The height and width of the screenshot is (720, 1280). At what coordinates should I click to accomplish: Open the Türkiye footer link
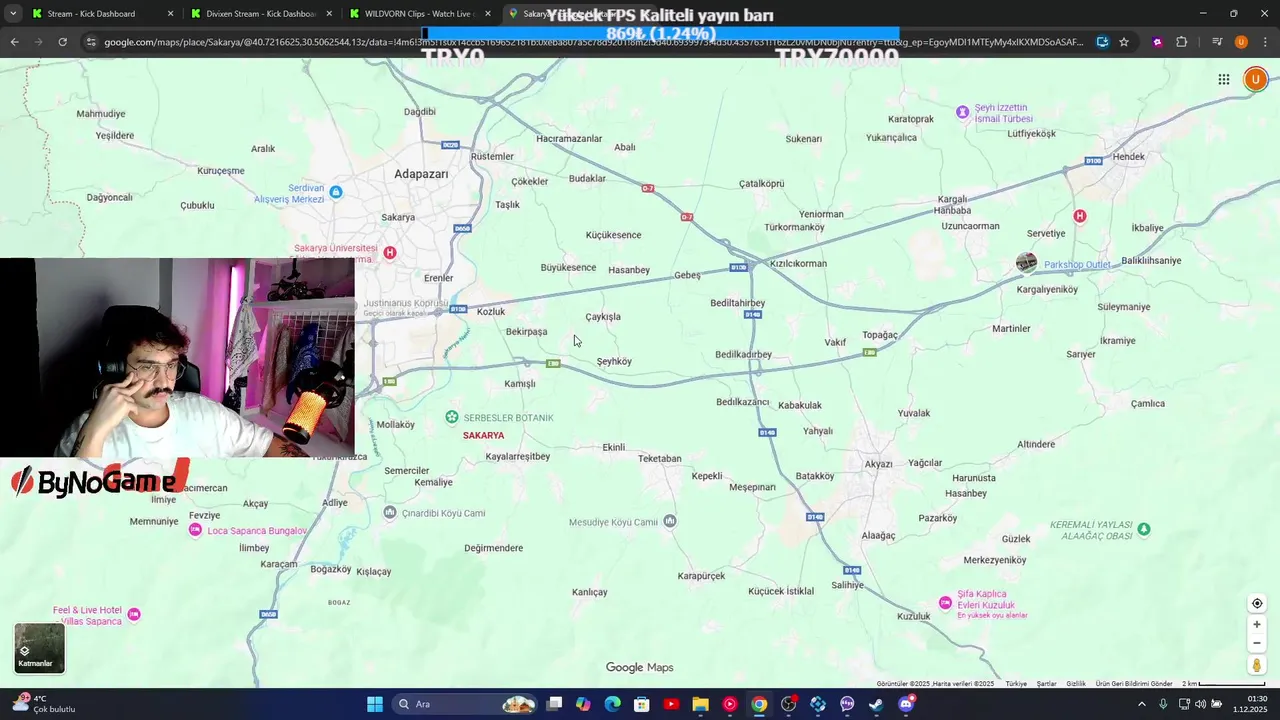pyautogui.click(x=1016, y=684)
